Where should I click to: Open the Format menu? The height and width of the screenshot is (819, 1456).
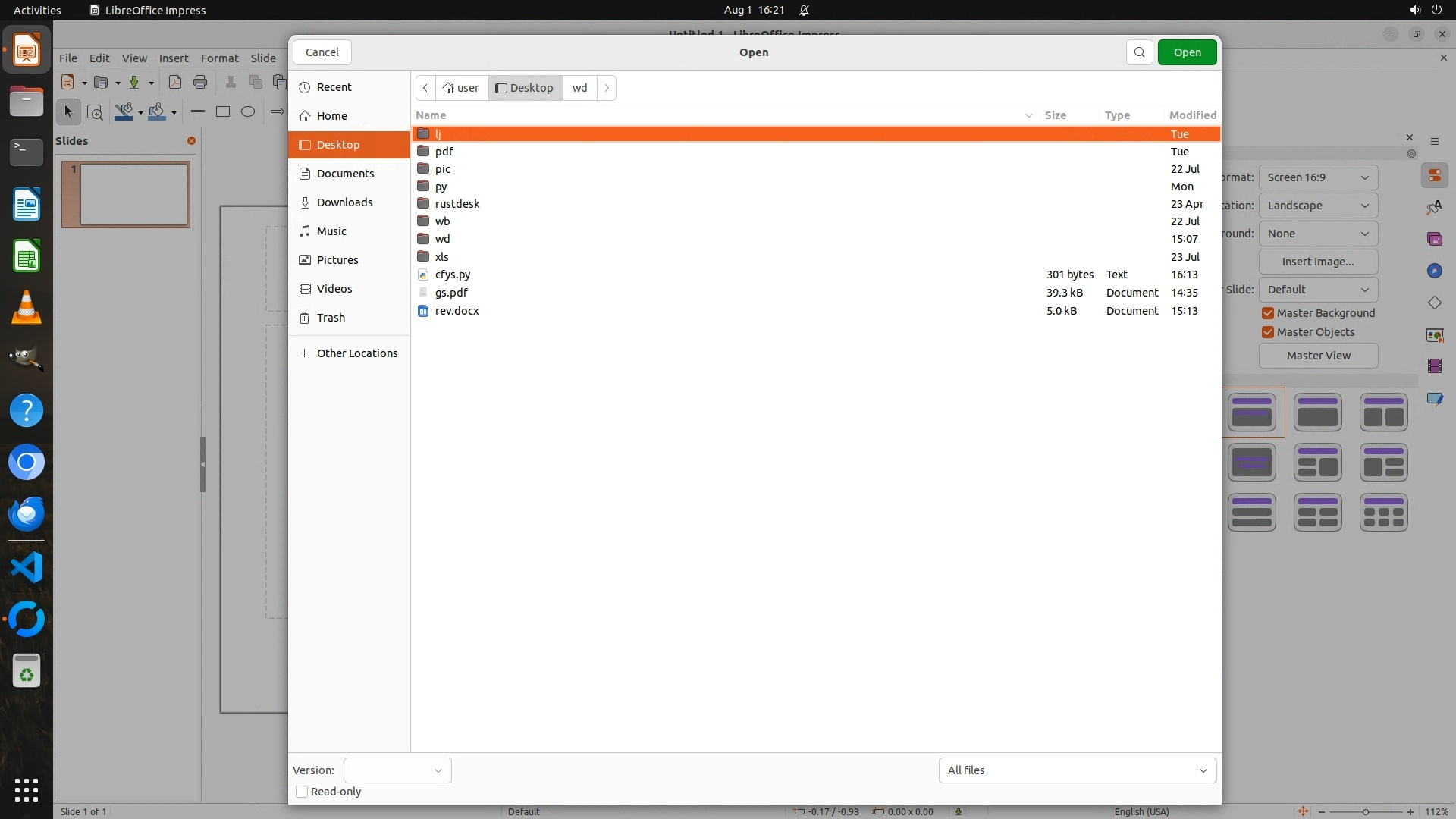click(219, 58)
